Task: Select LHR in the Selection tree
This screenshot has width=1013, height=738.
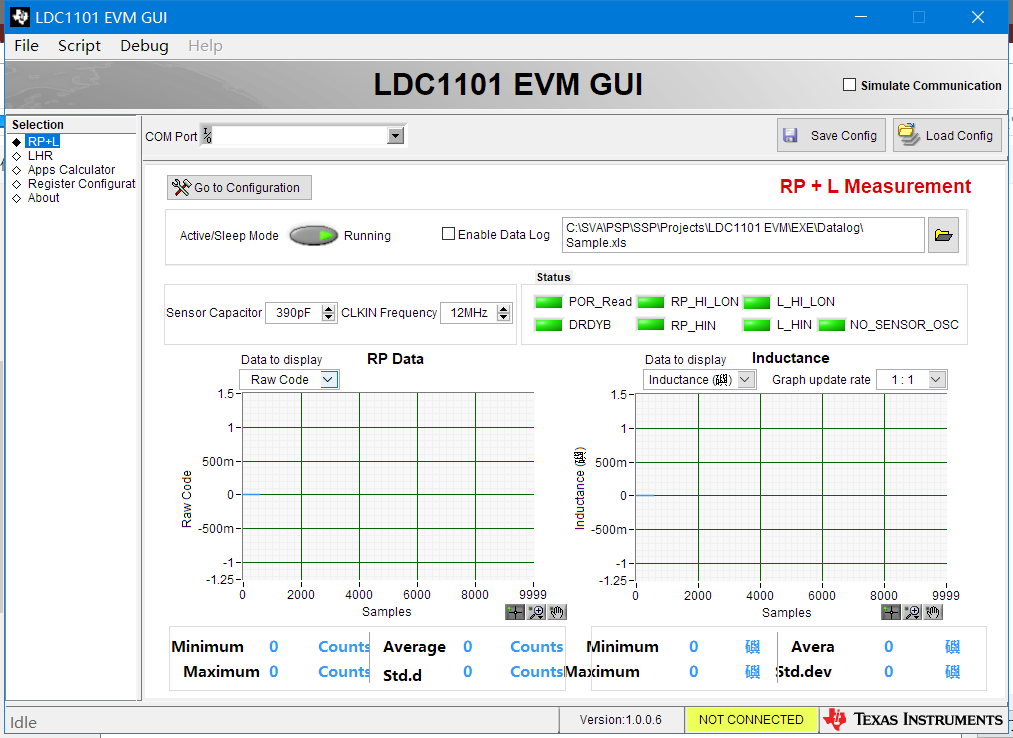Action: click(x=40, y=156)
